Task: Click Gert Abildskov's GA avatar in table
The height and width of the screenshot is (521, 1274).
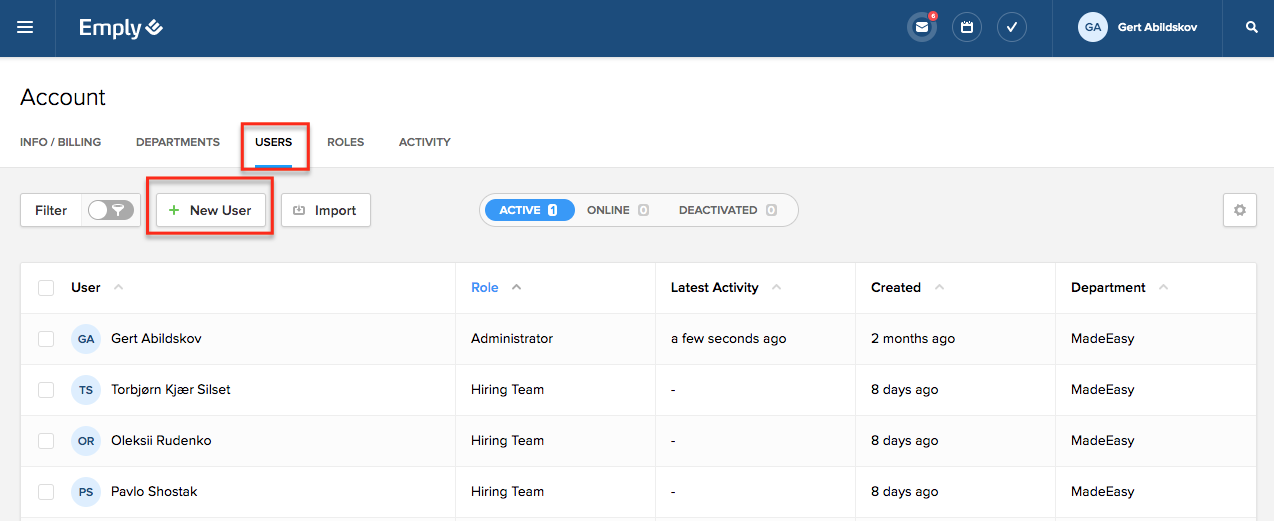Action: pos(86,339)
